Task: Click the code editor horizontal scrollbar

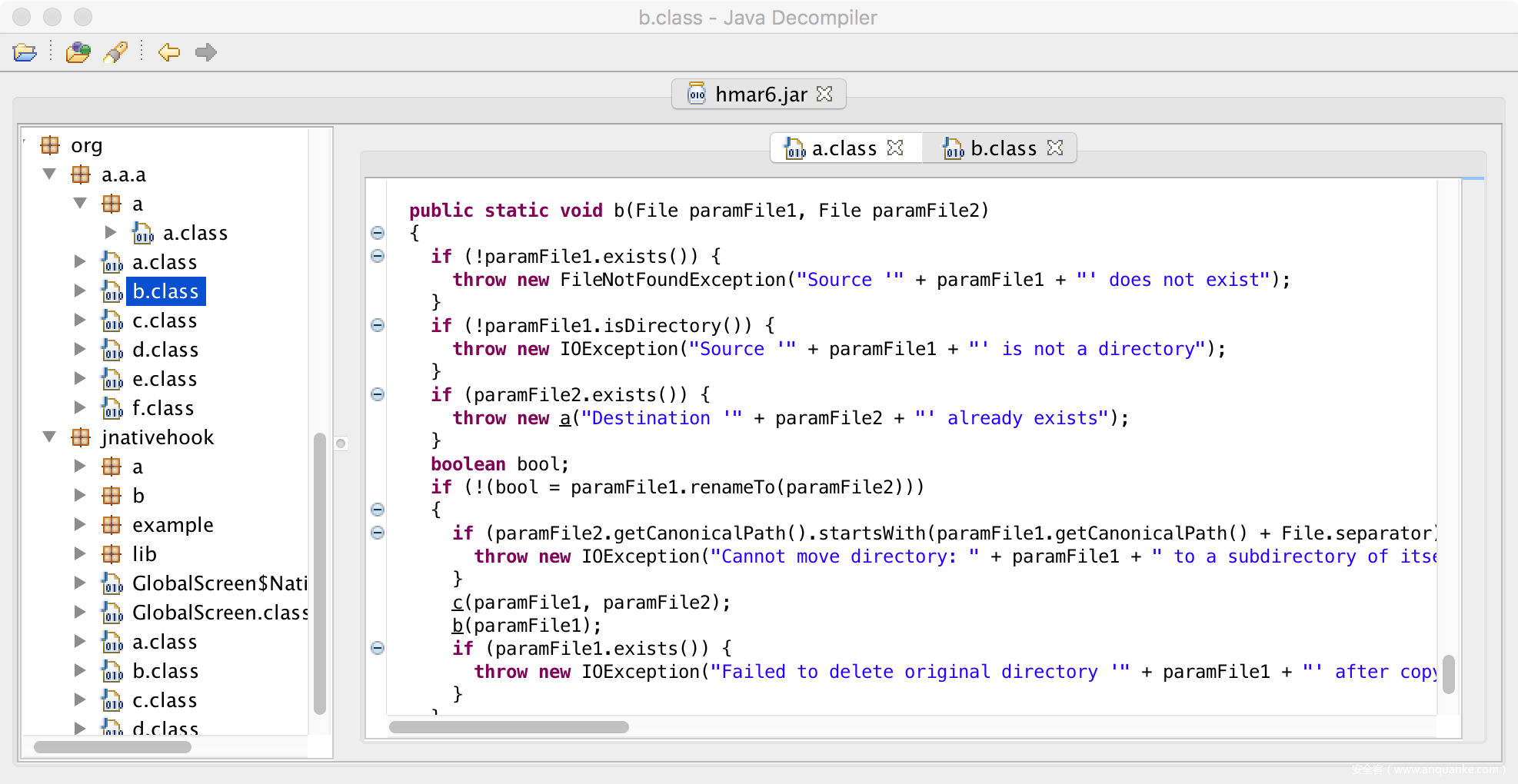Action: click(509, 727)
